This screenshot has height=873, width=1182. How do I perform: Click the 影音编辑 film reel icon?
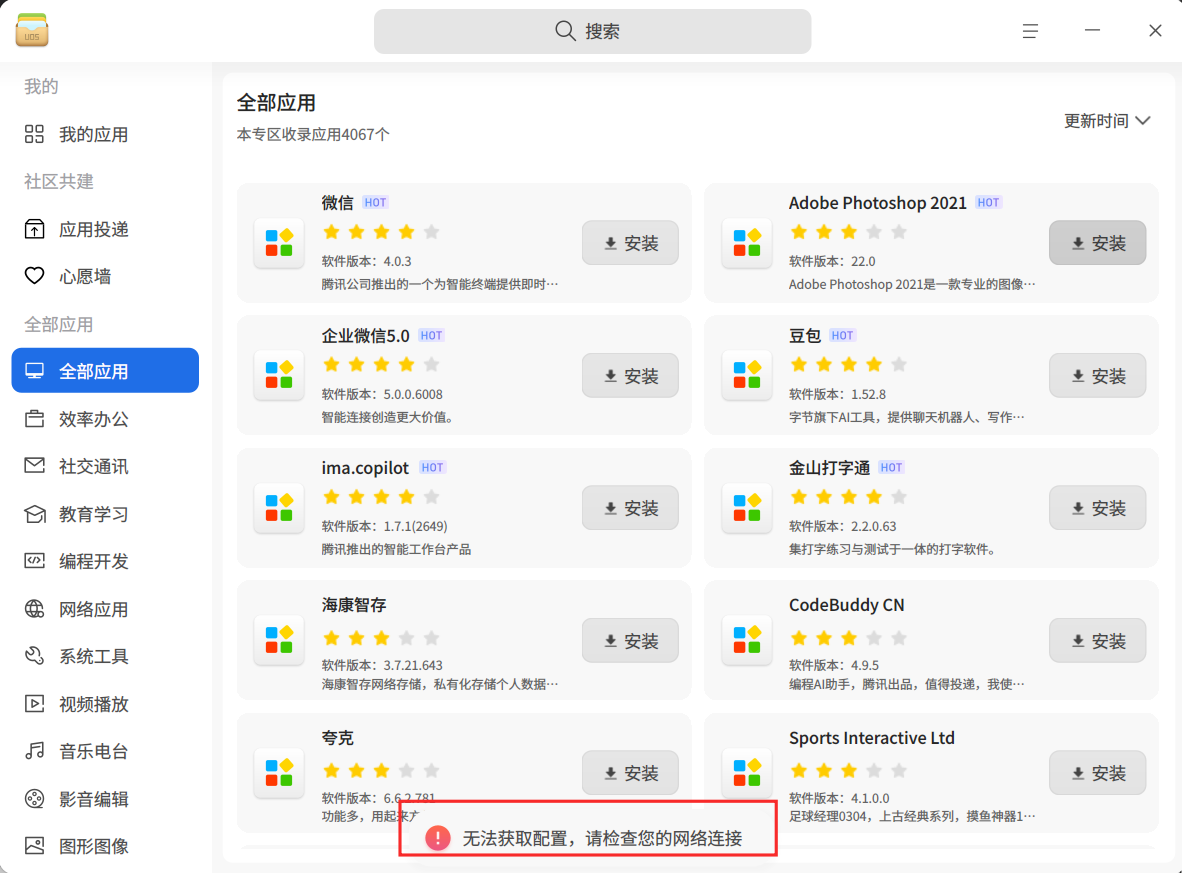click(35, 798)
